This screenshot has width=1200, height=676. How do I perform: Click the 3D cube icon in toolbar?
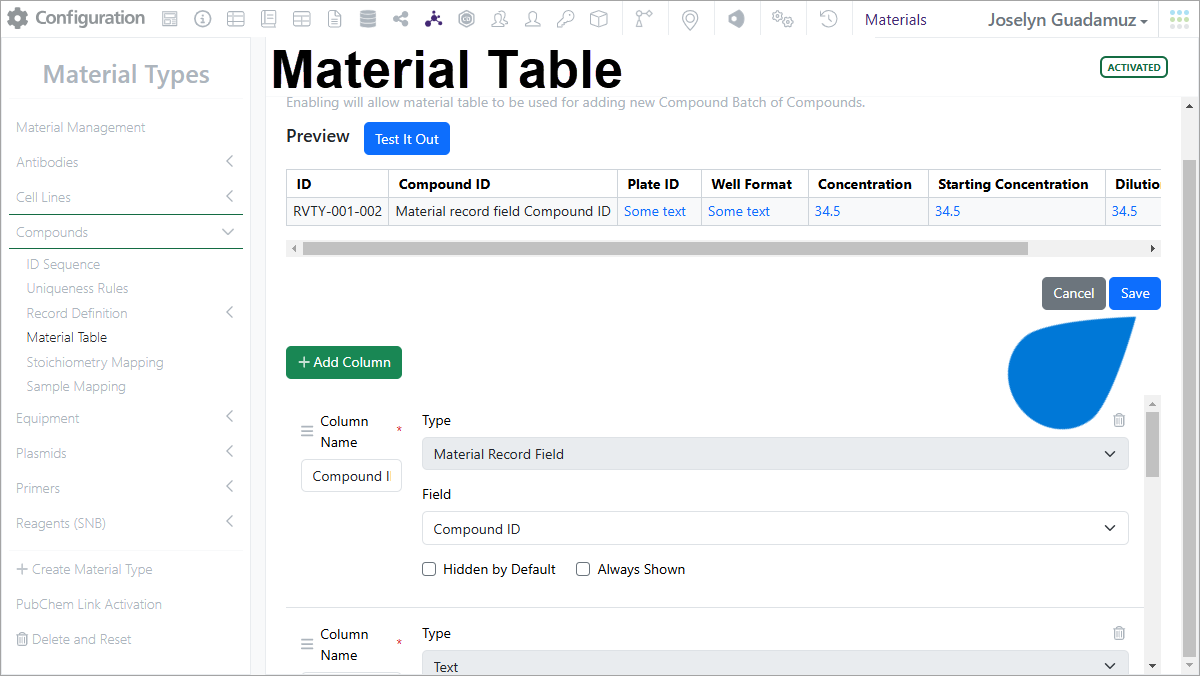coord(598,19)
